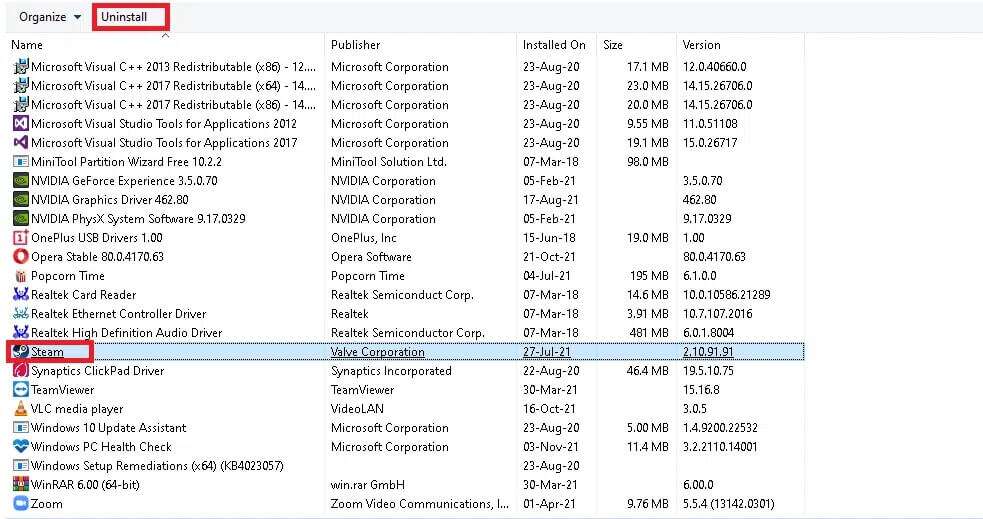Image resolution: width=983 pixels, height=519 pixels.
Task: Click the Visual Studio Tools for Applications 2012 icon
Action: point(21,123)
